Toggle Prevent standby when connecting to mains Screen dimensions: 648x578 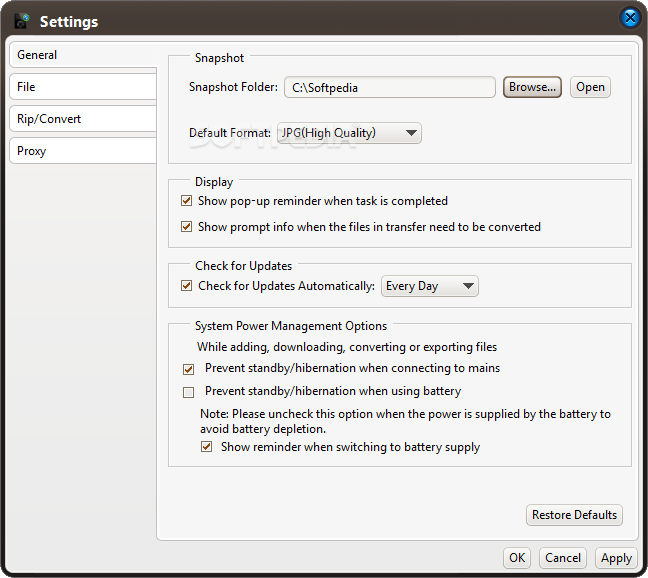coord(188,369)
